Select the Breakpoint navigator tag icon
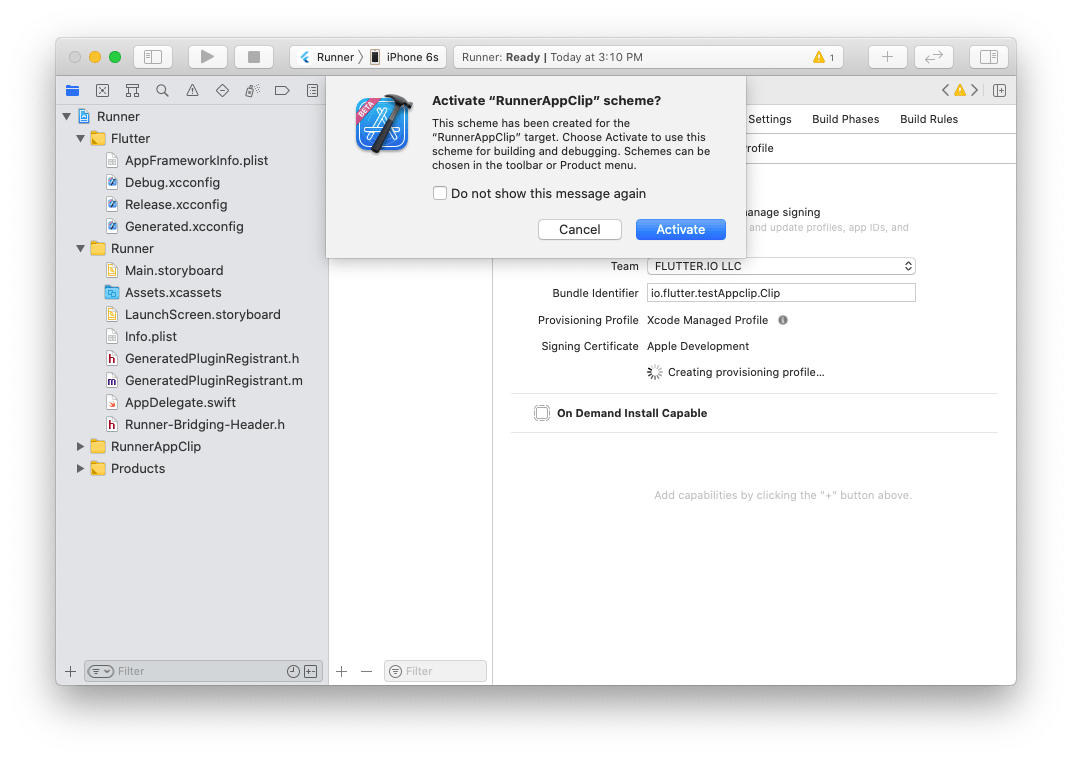Screen dimensions: 1072x759 282,90
